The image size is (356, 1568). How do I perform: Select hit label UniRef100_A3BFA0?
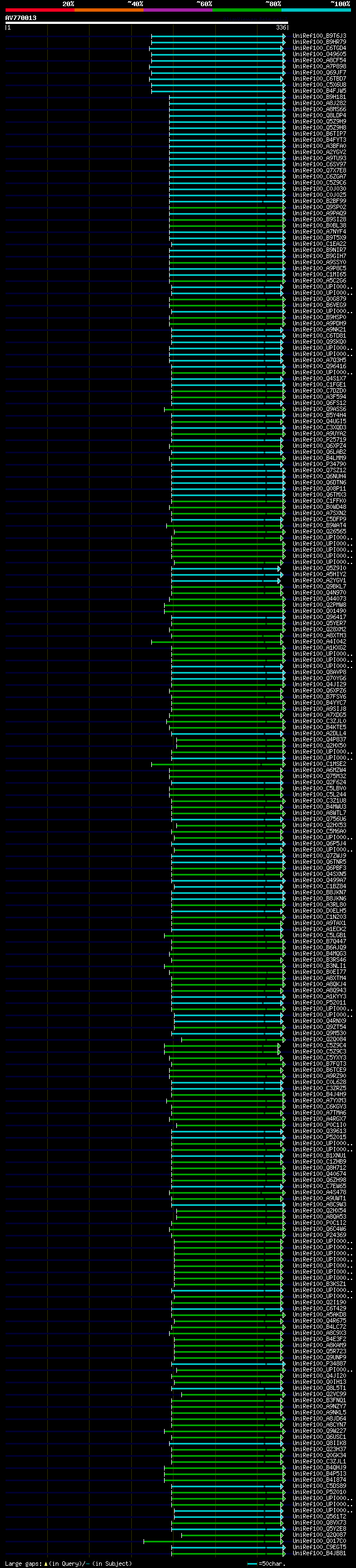[319, 146]
